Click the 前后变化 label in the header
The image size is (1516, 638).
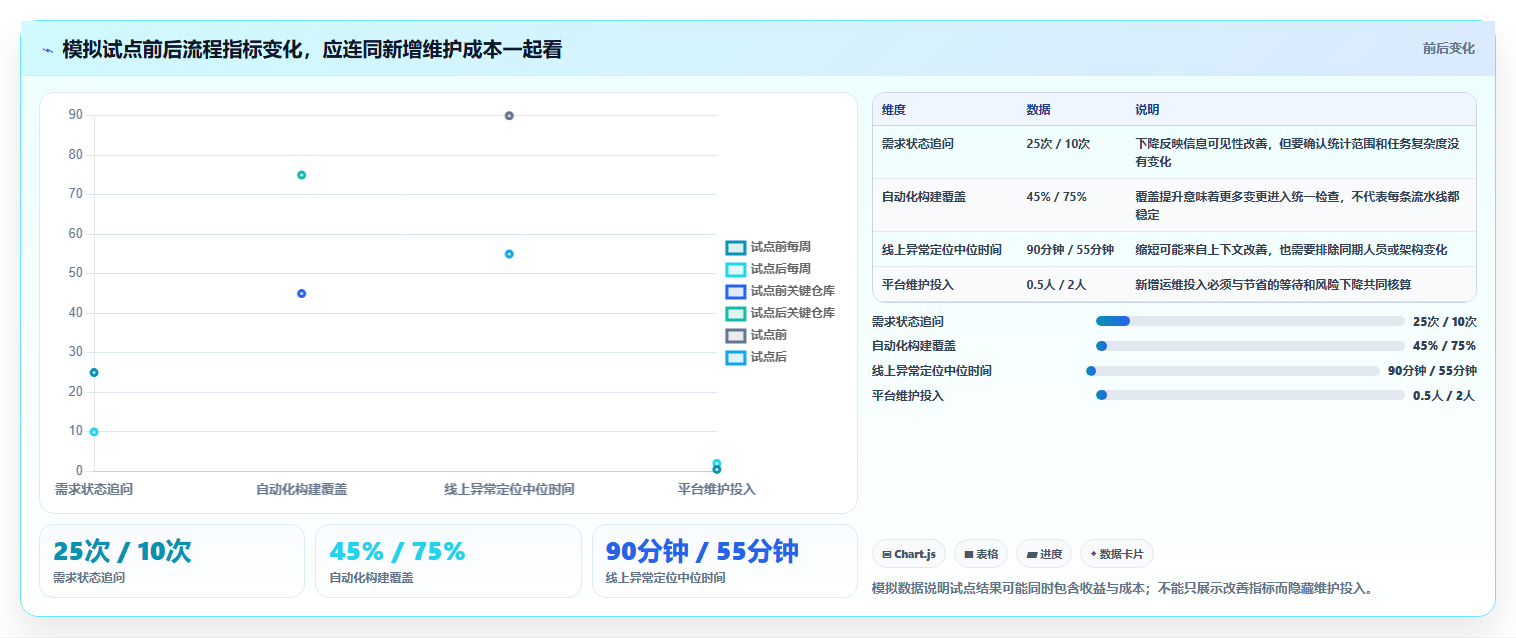pyautogui.click(x=1448, y=48)
